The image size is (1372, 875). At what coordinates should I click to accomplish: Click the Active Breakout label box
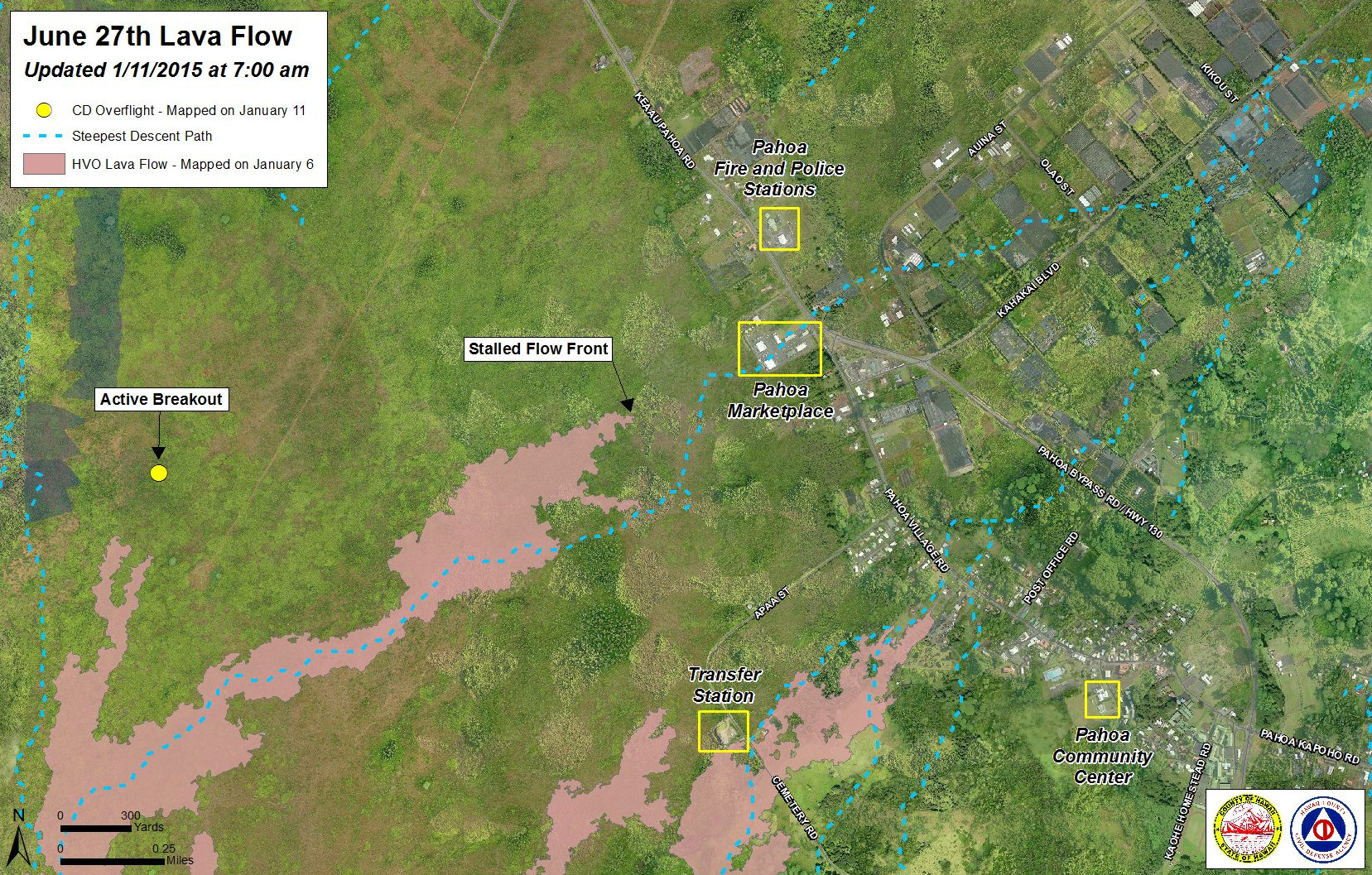[x=161, y=400]
